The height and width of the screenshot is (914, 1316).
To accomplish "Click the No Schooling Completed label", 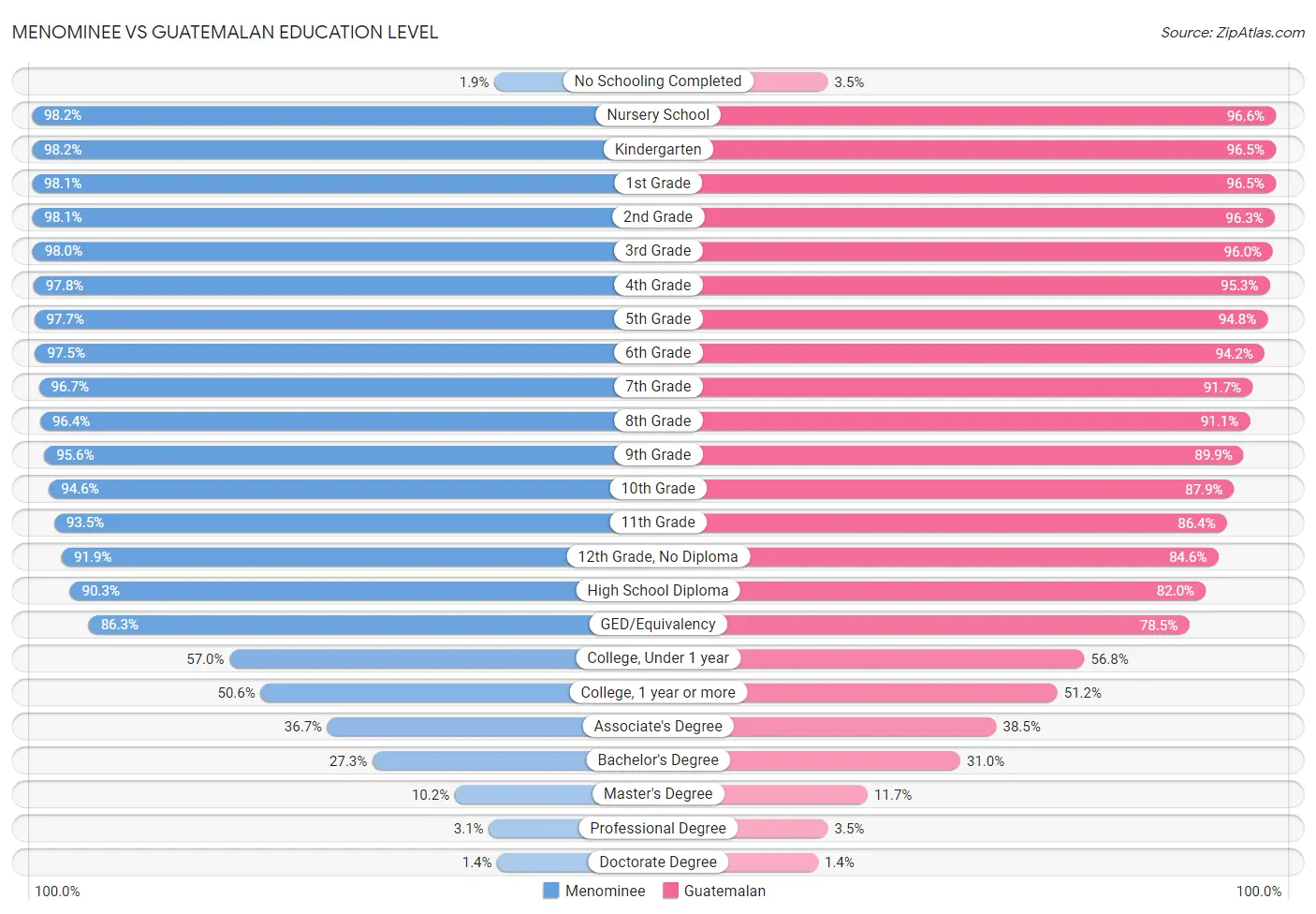I will (x=658, y=81).
